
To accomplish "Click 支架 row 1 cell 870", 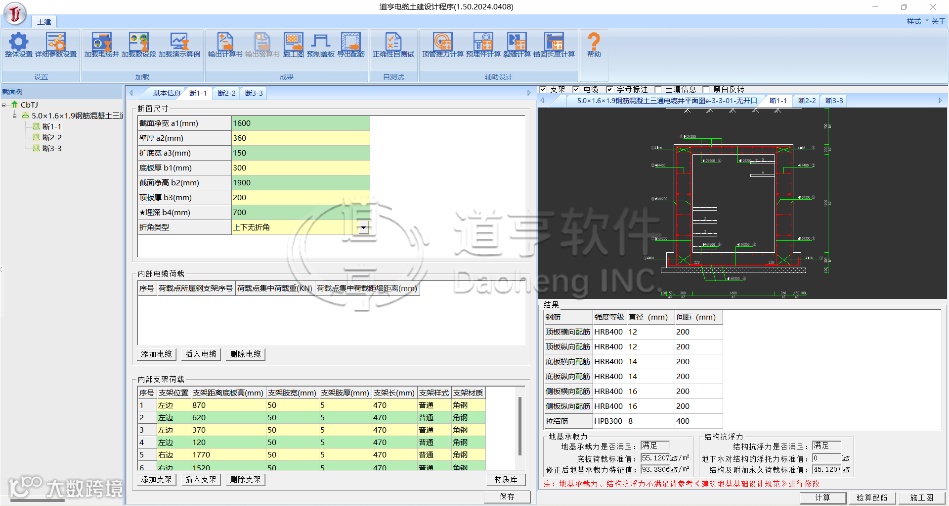I will pyautogui.click(x=228, y=405).
